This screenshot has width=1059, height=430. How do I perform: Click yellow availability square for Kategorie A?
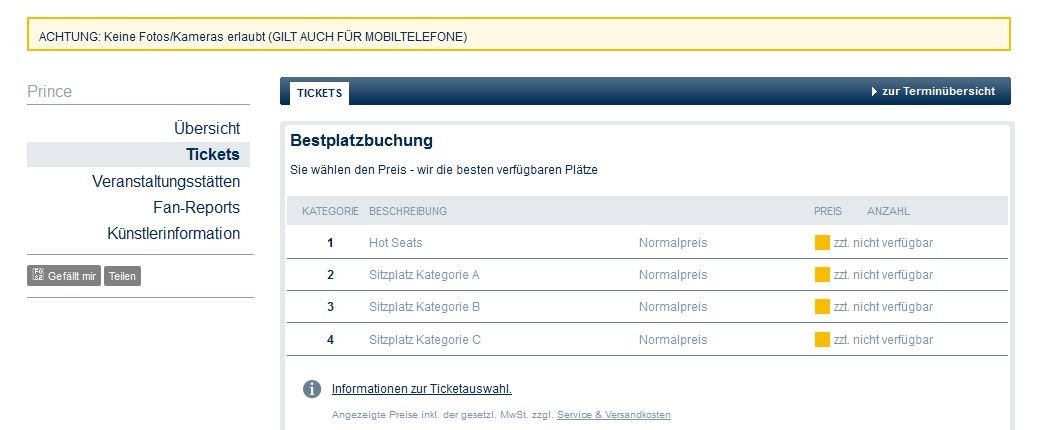[822, 275]
